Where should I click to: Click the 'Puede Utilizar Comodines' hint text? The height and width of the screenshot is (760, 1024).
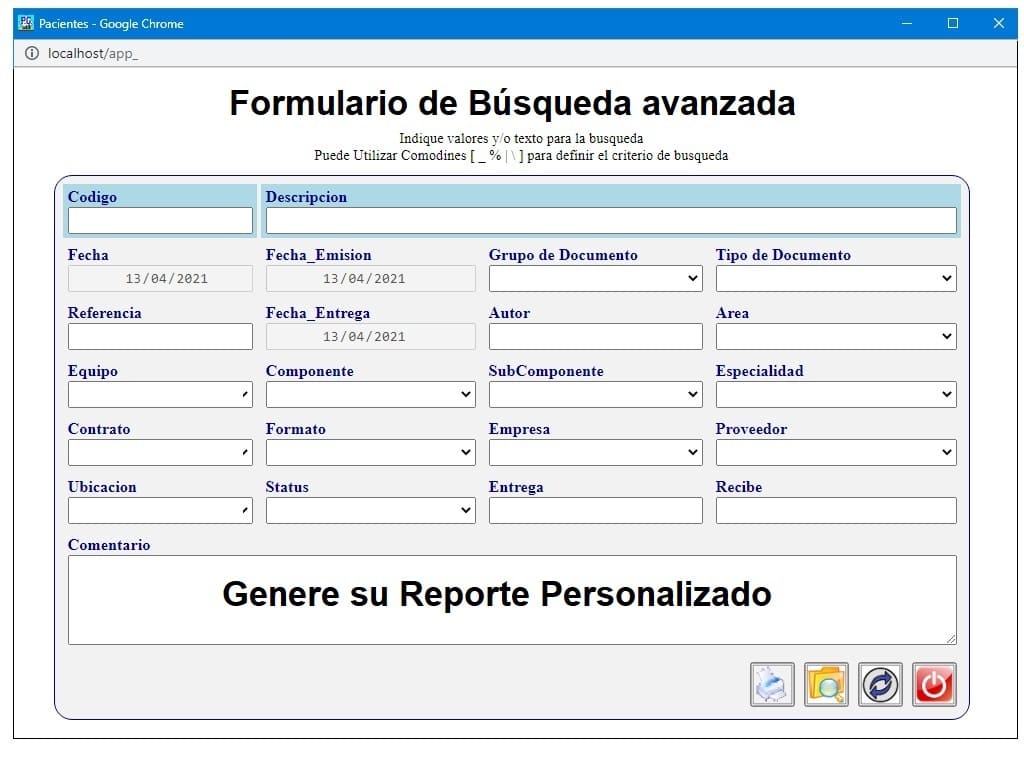(x=521, y=155)
